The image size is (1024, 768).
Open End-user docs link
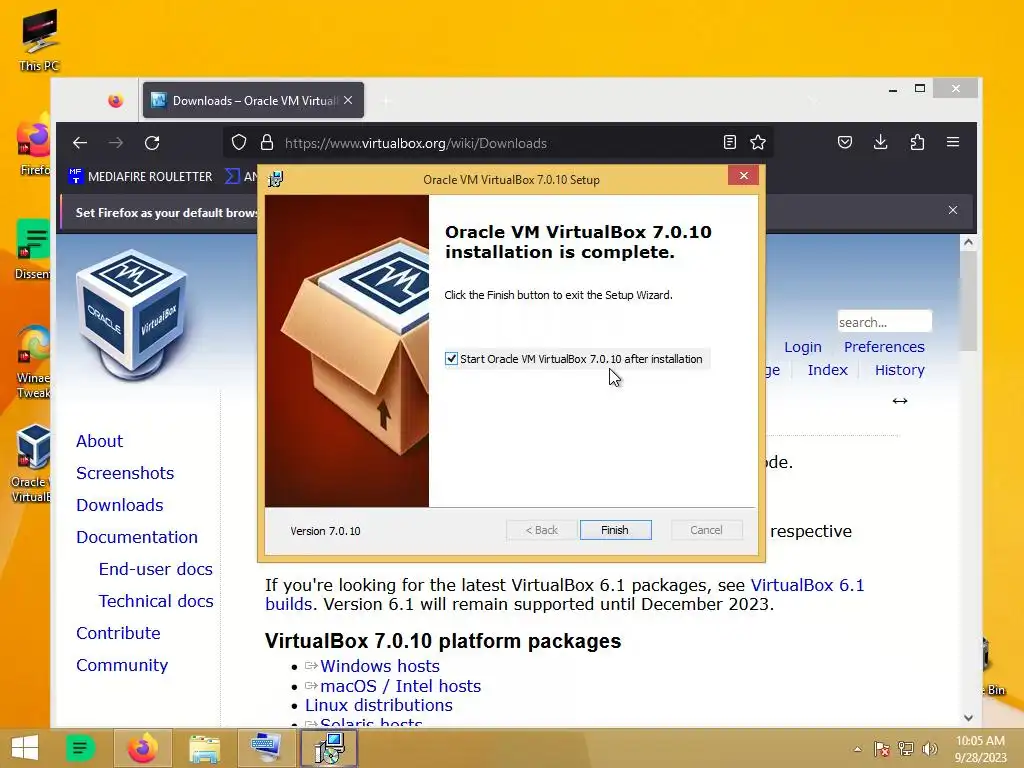tap(155, 569)
